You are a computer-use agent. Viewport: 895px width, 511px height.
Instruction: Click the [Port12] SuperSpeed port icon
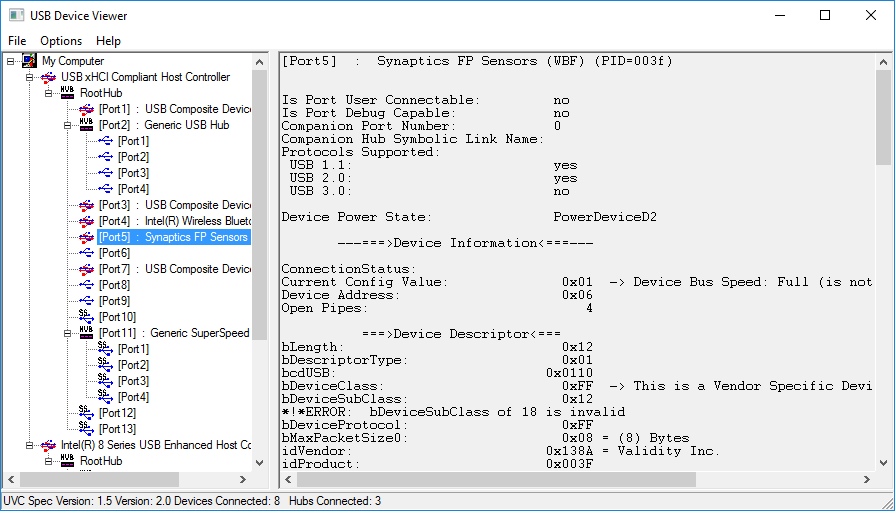click(86, 412)
